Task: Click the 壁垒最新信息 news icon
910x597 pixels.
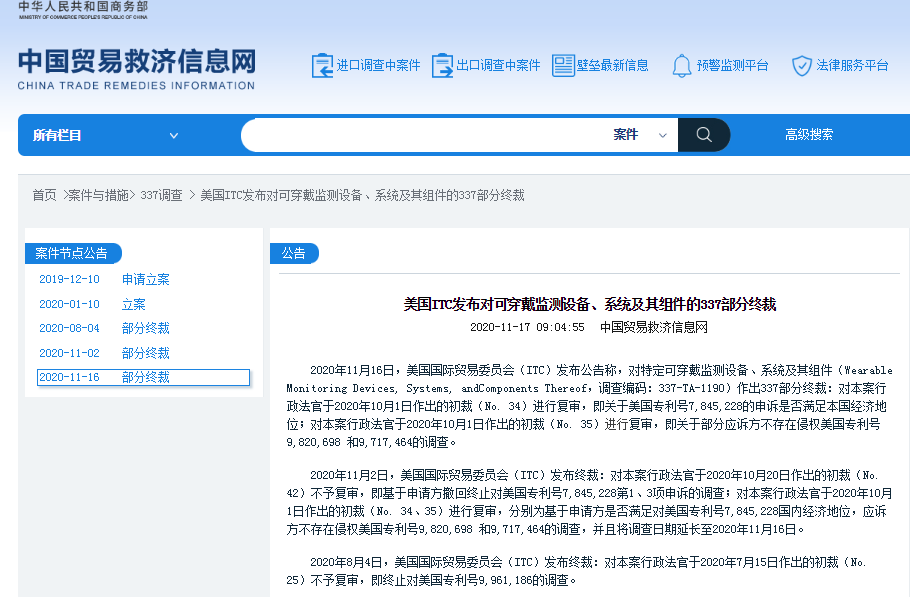Action: click(x=563, y=66)
